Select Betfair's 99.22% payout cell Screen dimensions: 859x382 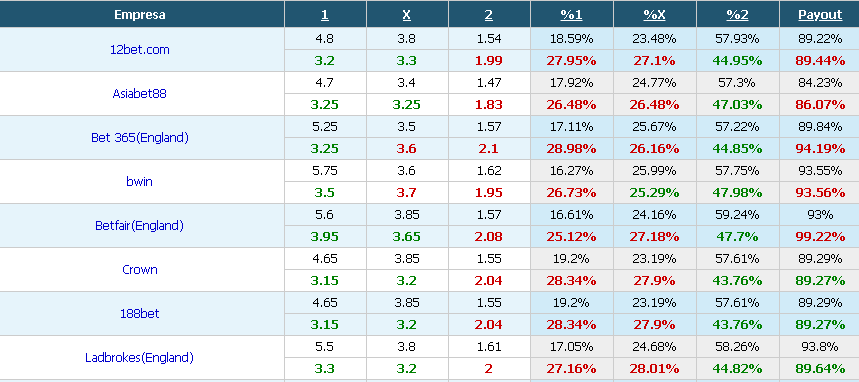[820, 237]
